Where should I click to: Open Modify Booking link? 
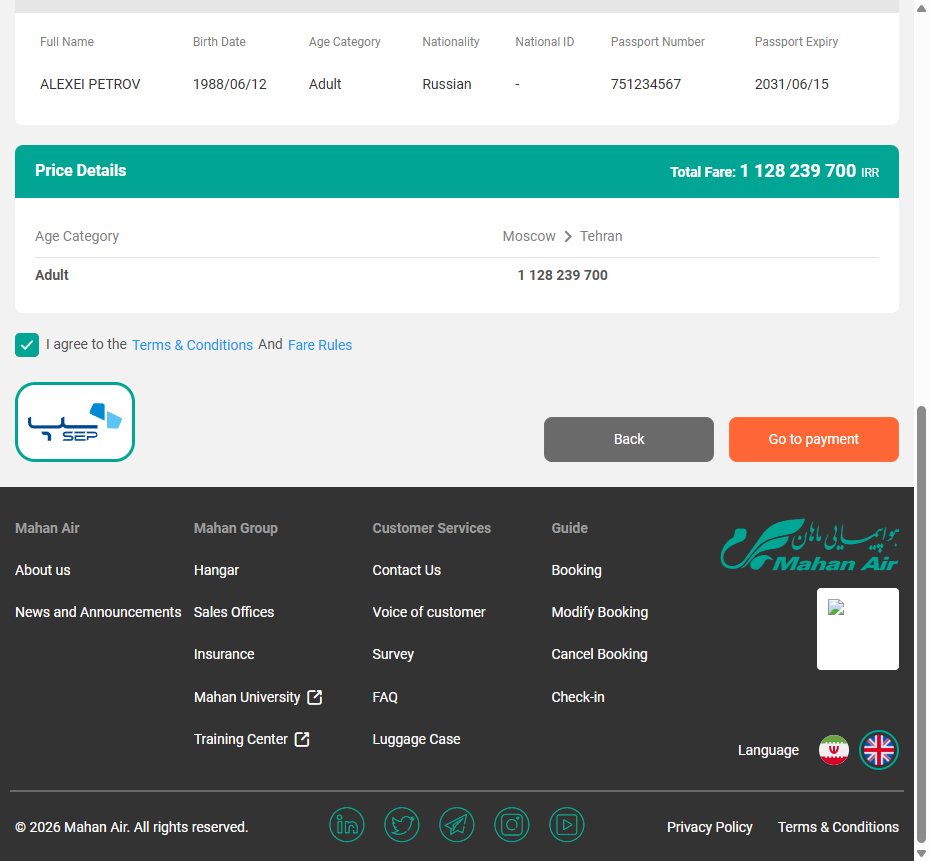(600, 612)
